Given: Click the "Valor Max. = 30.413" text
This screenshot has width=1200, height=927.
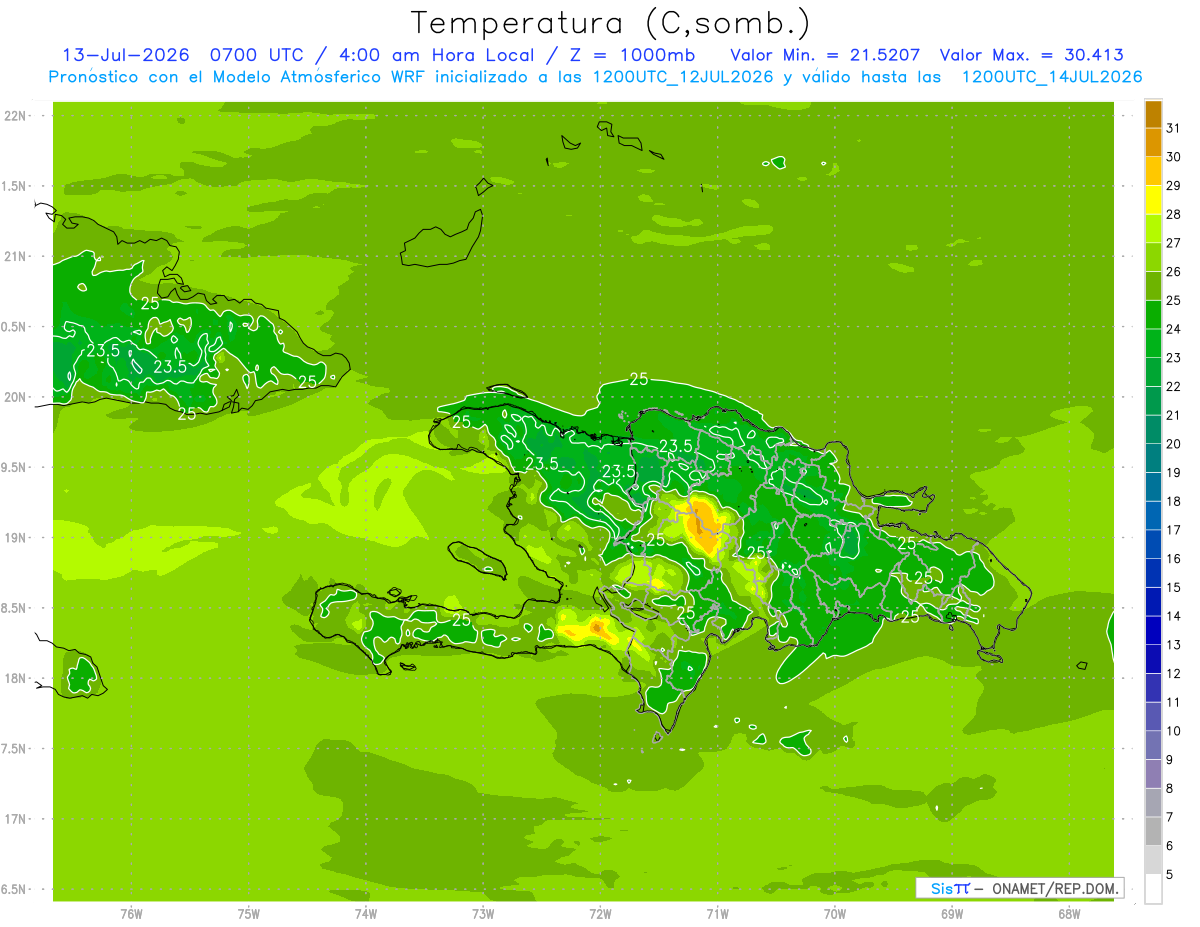Looking at the screenshot, I should click(1031, 55).
